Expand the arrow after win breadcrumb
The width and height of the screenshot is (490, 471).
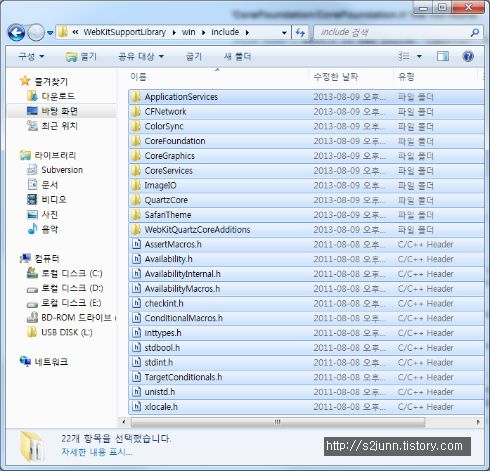[x=203, y=33]
